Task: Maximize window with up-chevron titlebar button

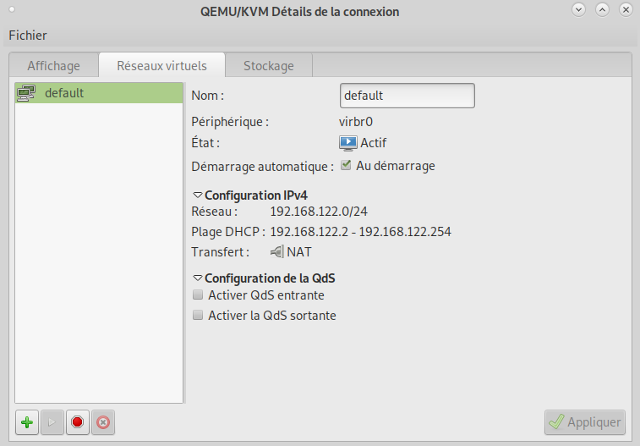Action: [x=602, y=9]
